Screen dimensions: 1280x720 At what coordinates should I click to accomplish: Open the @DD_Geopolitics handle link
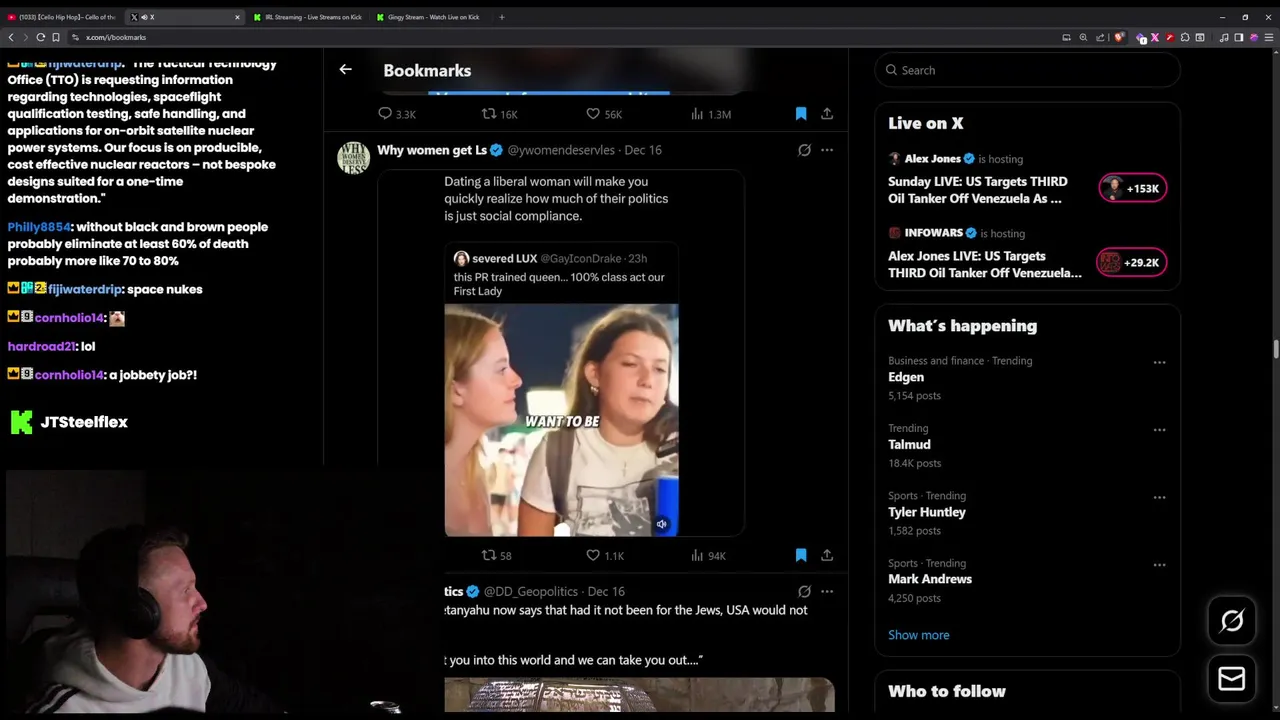[x=531, y=591]
